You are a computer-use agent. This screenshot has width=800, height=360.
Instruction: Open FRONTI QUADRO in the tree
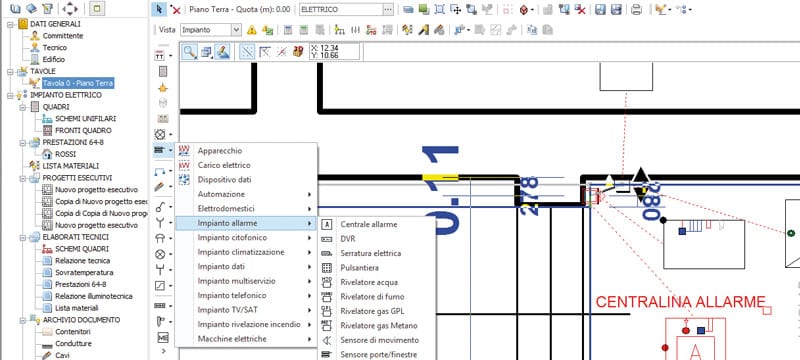click(83, 130)
